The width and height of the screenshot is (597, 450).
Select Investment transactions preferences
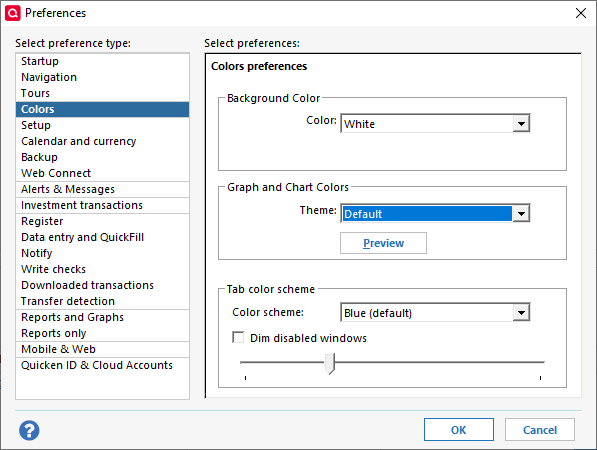coord(102,205)
